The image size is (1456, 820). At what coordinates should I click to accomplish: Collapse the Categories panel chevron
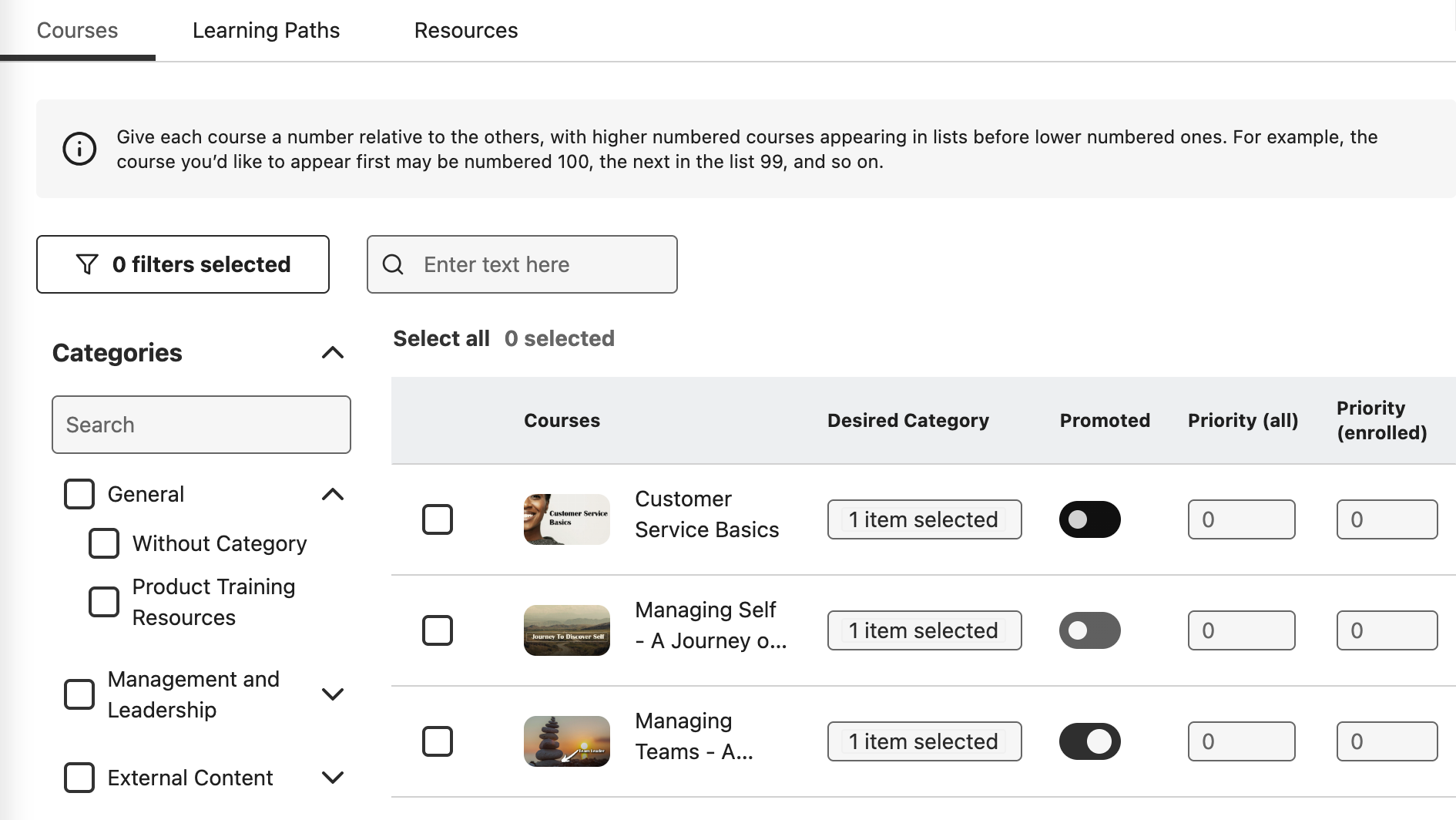tap(333, 353)
